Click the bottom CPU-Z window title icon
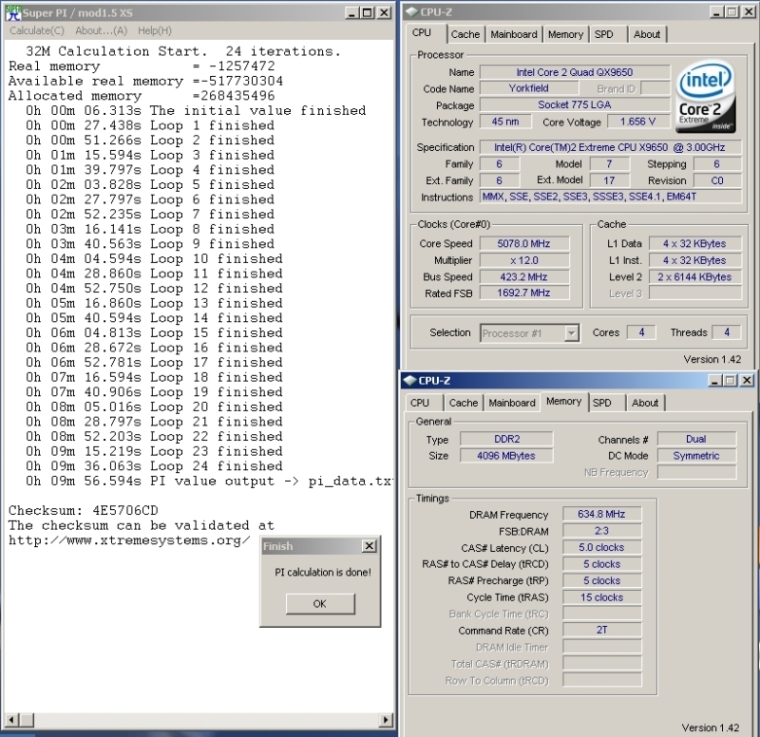This screenshot has height=737, width=760. [410, 380]
